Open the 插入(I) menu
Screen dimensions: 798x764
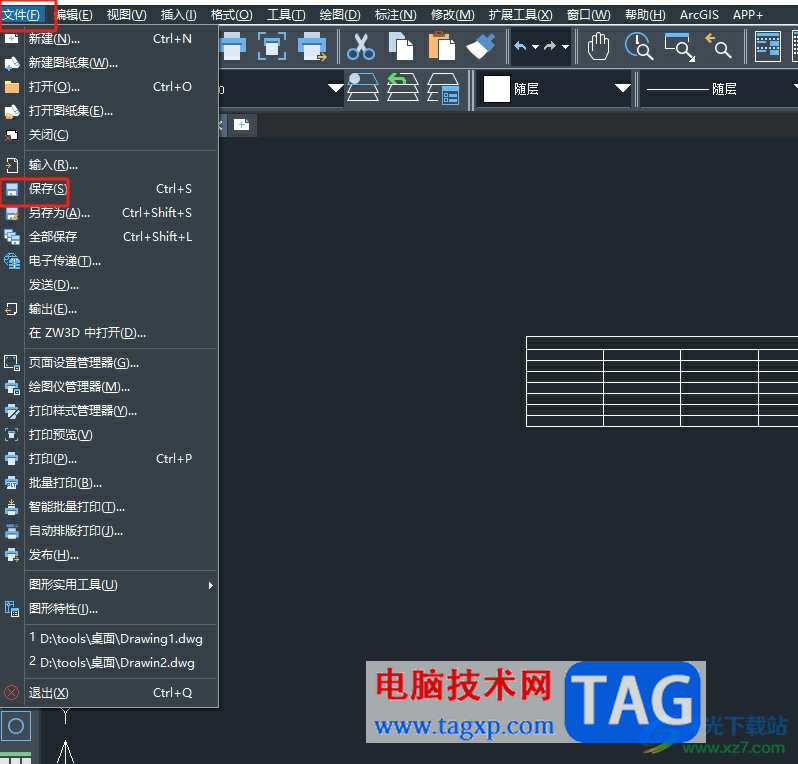tap(179, 15)
